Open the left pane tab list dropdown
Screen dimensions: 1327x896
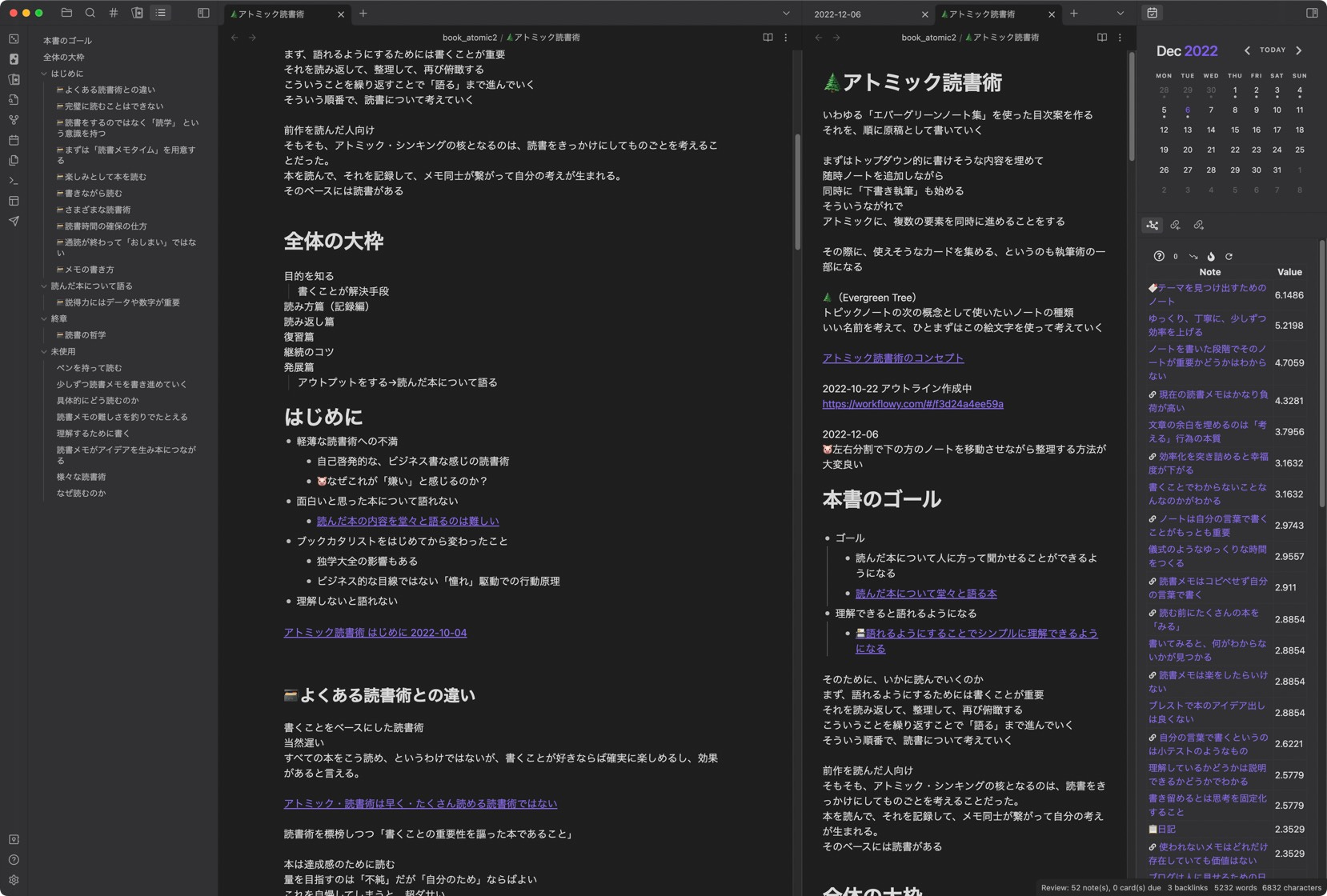click(786, 14)
